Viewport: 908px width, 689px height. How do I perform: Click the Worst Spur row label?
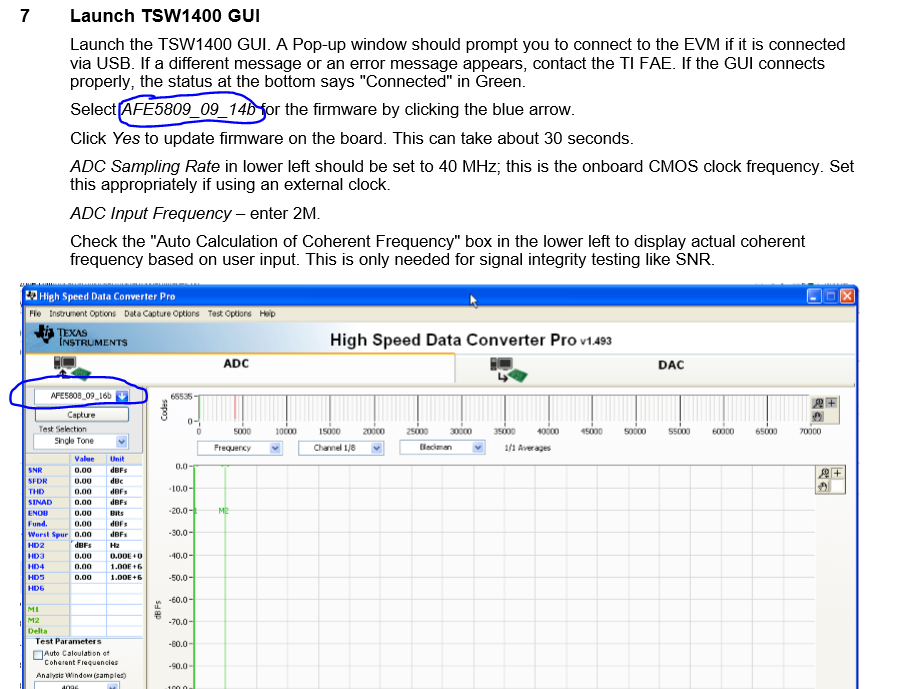tap(48, 534)
